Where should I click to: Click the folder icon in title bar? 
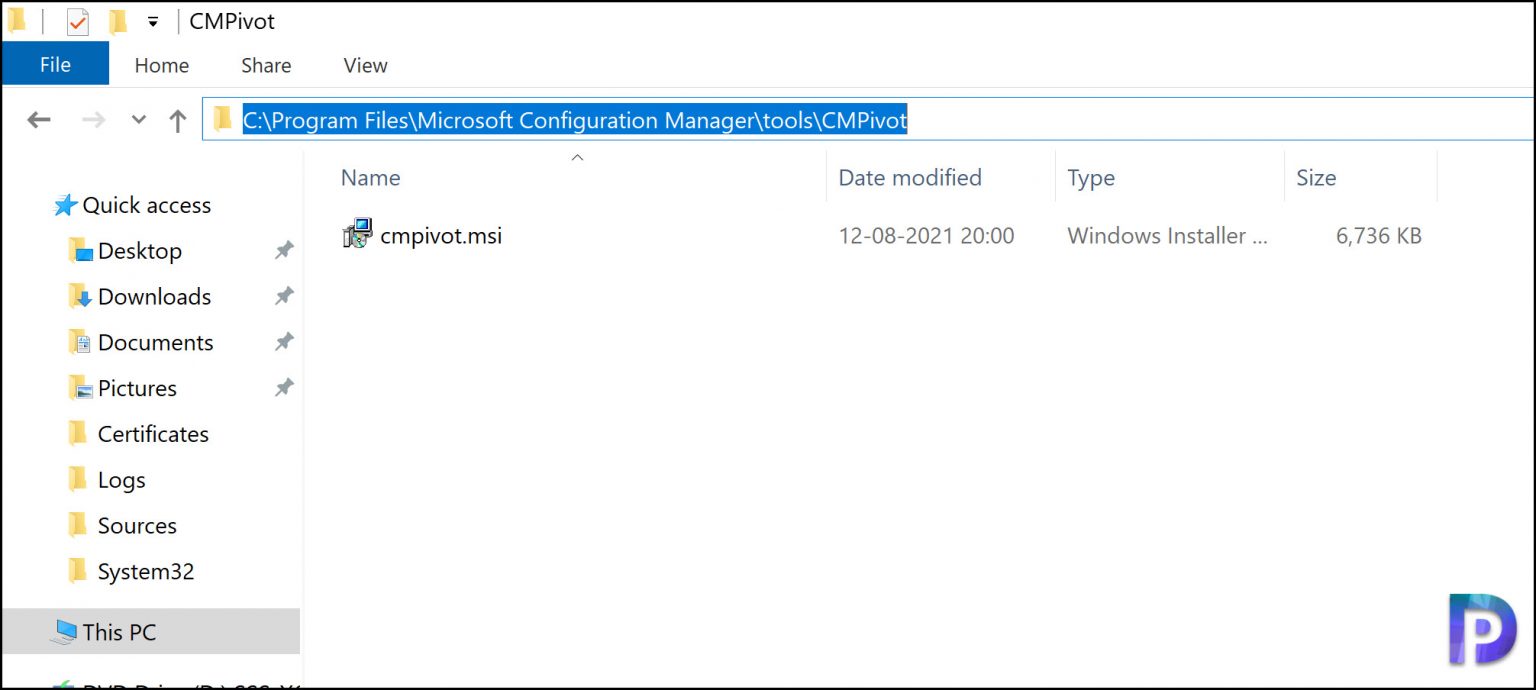point(17,20)
